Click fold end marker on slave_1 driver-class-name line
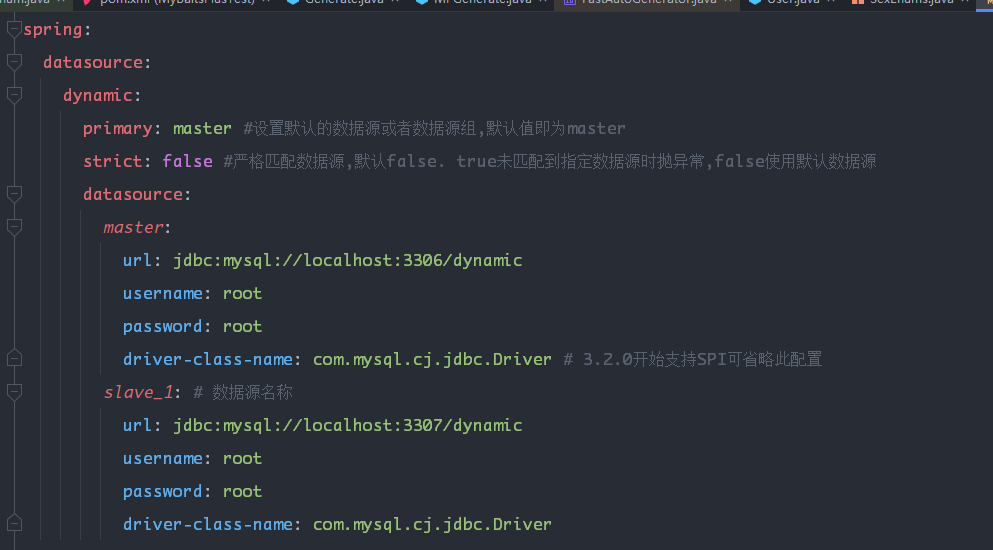Image resolution: width=993 pixels, height=550 pixels. coord(13,524)
